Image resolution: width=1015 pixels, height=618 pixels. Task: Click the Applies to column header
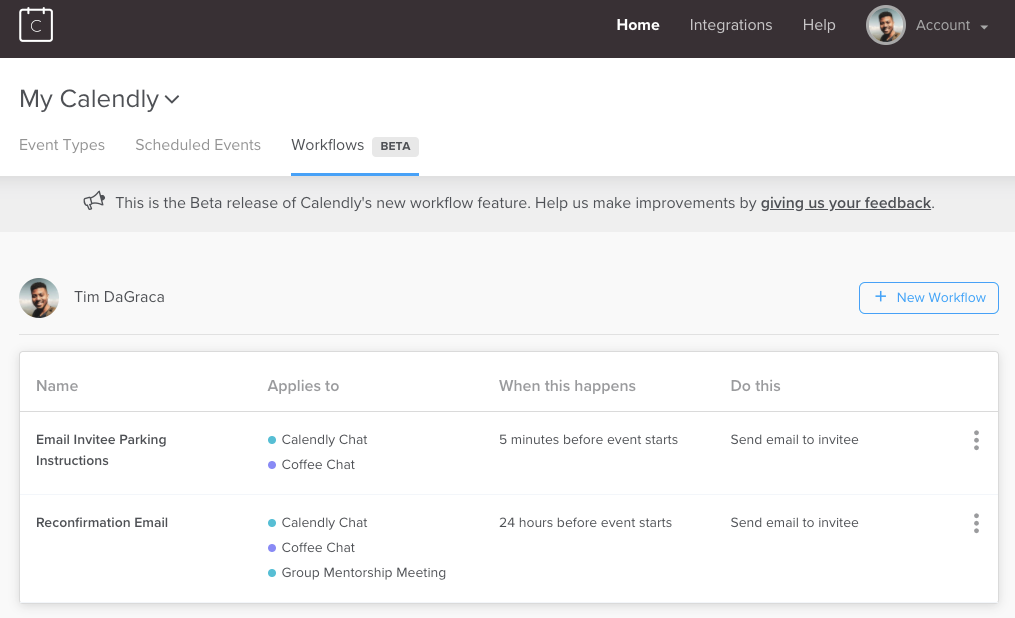tap(303, 386)
